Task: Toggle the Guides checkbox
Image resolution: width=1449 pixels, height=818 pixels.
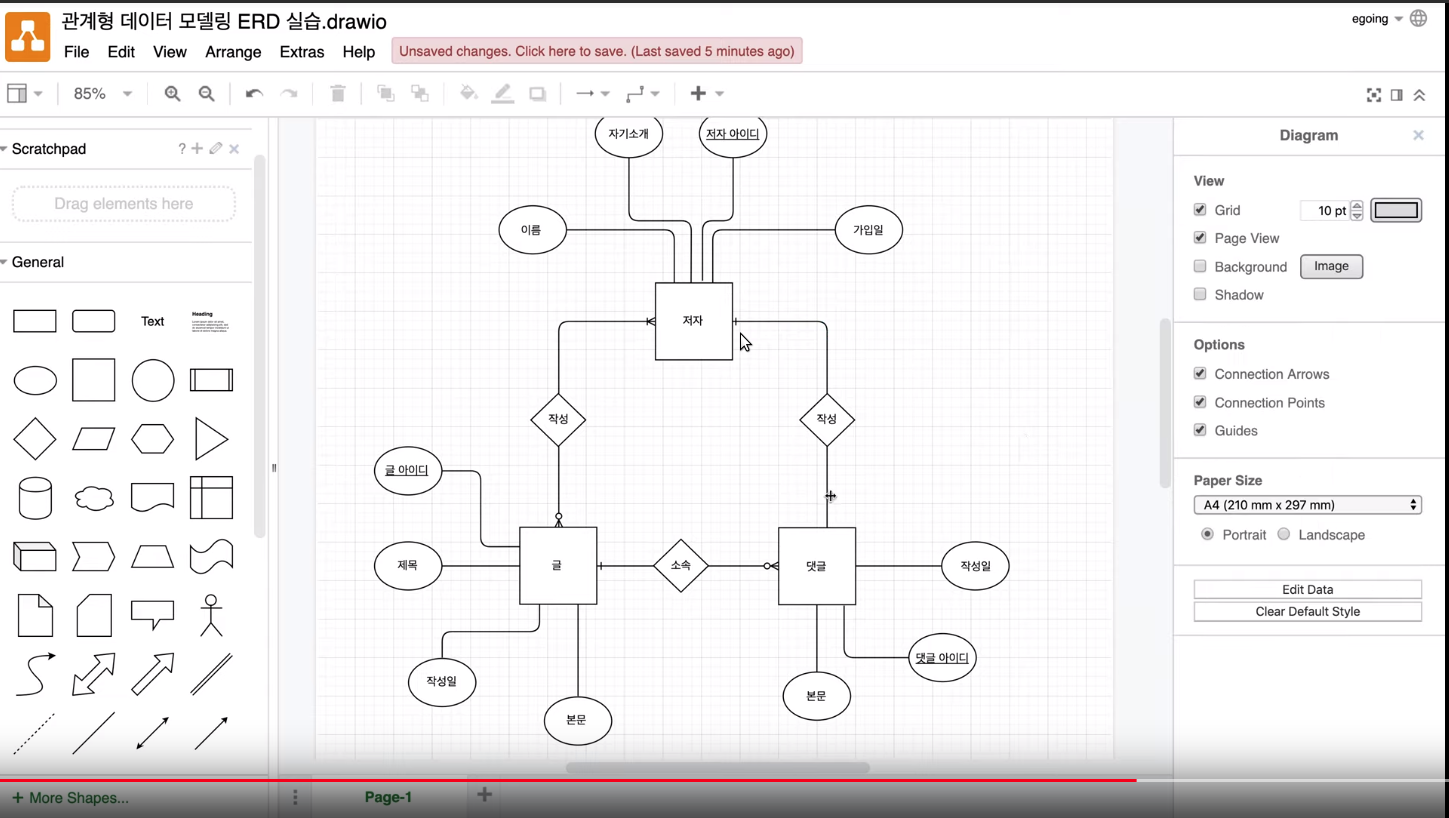Action: click(x=1200, y=430)
